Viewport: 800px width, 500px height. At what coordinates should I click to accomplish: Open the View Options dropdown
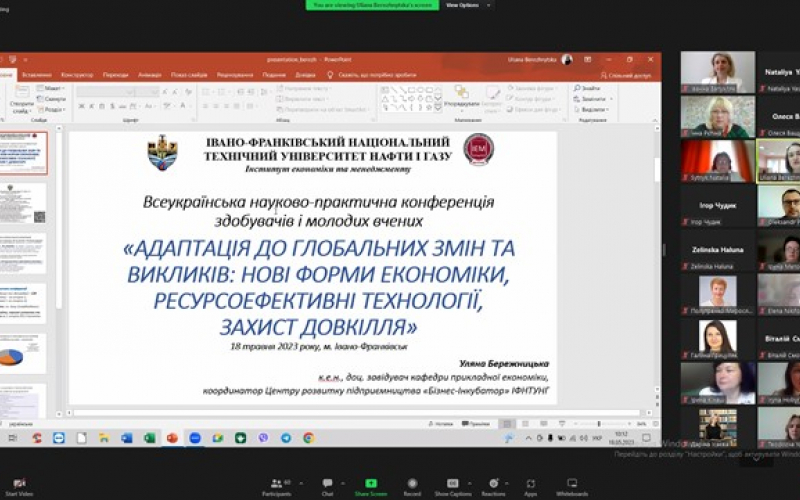pos(468,5)
